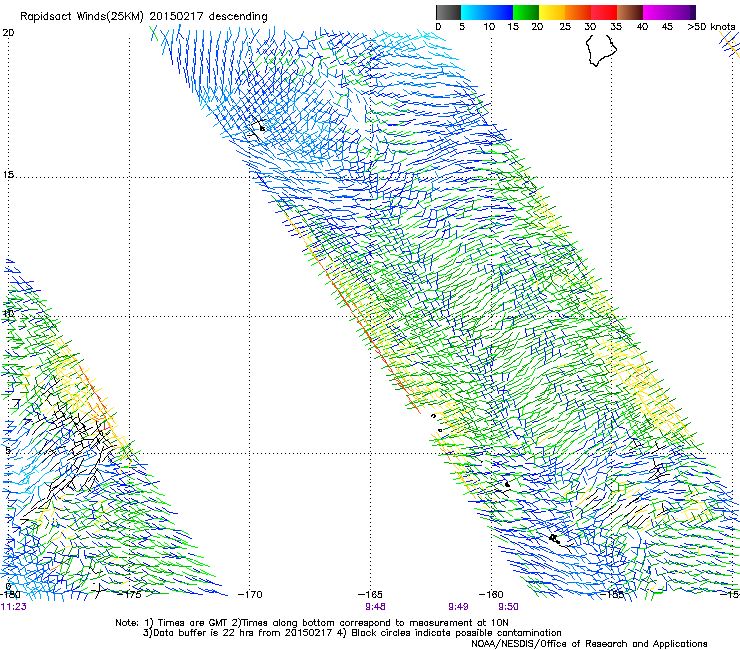This screenshot has width=740, height=650.
Task: Click the NOAA/NESDIS credit text
Action: click(589, 644)
